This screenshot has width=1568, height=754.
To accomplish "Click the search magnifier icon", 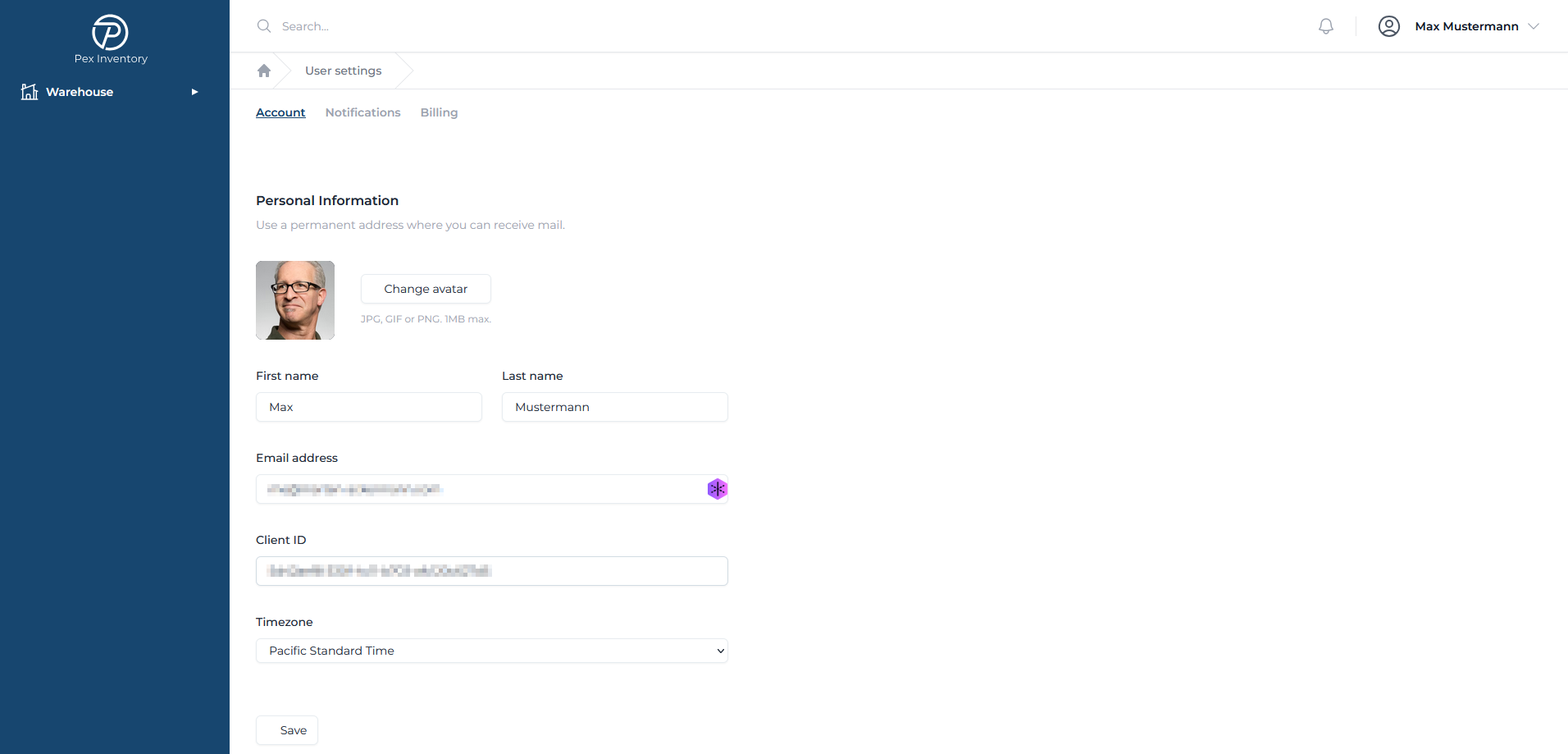I will click(264, 26).
